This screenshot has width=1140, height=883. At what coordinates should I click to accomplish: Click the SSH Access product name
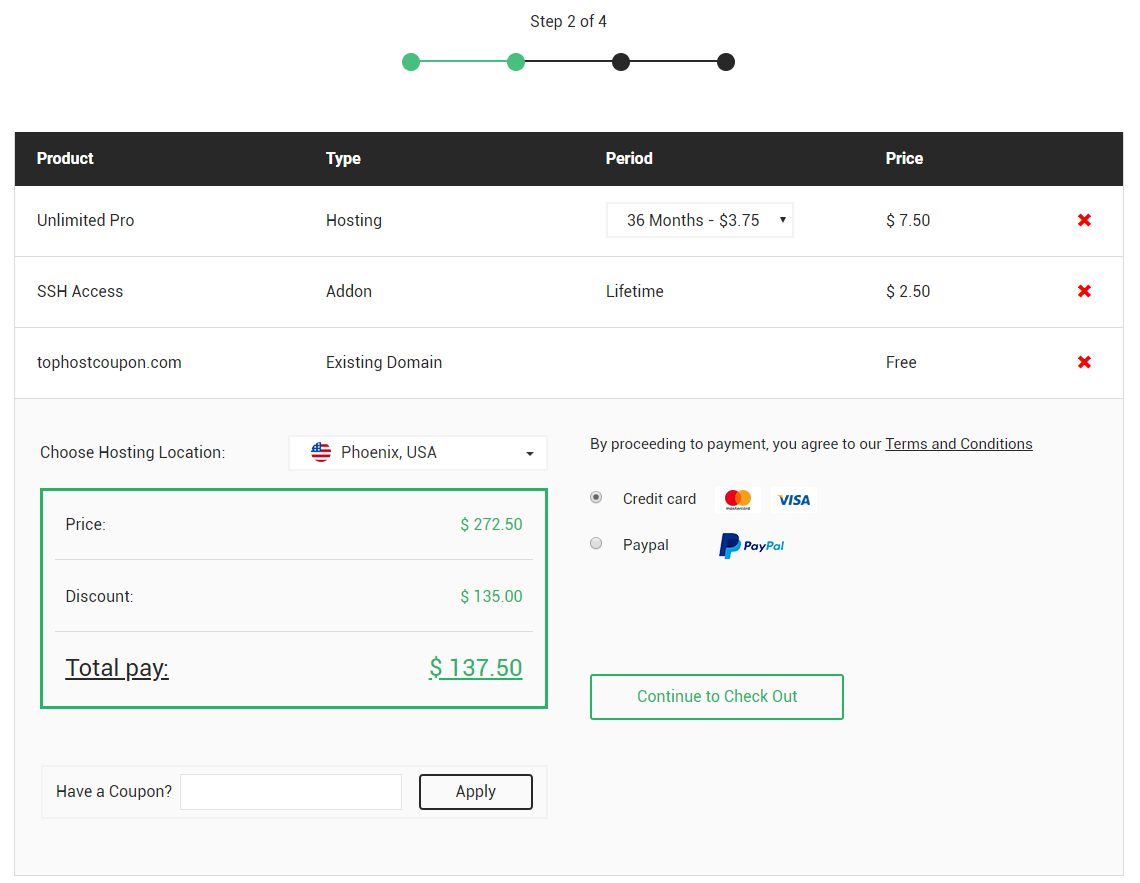[x=80, y=291]
